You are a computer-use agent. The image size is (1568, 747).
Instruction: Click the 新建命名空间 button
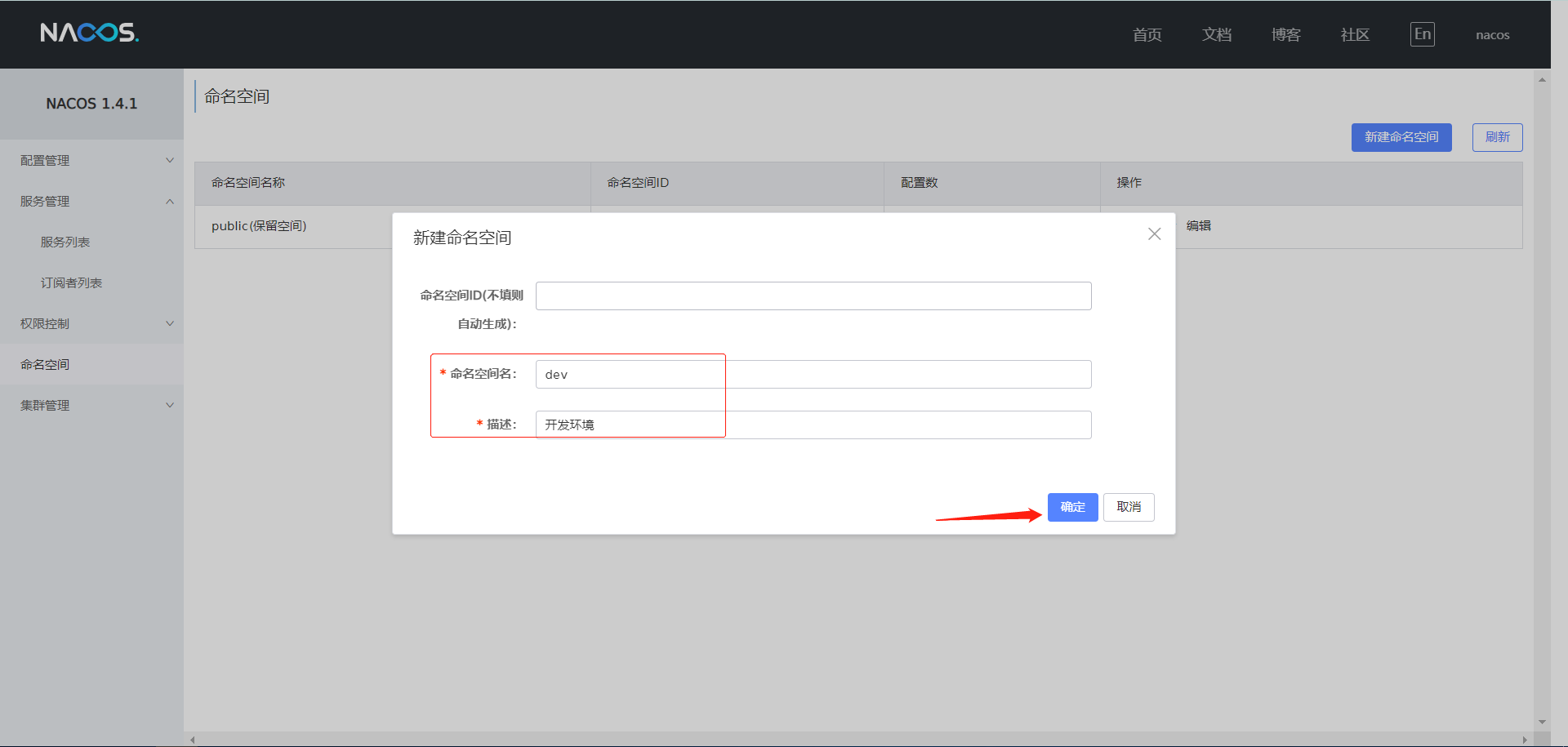click(1401, 137)
